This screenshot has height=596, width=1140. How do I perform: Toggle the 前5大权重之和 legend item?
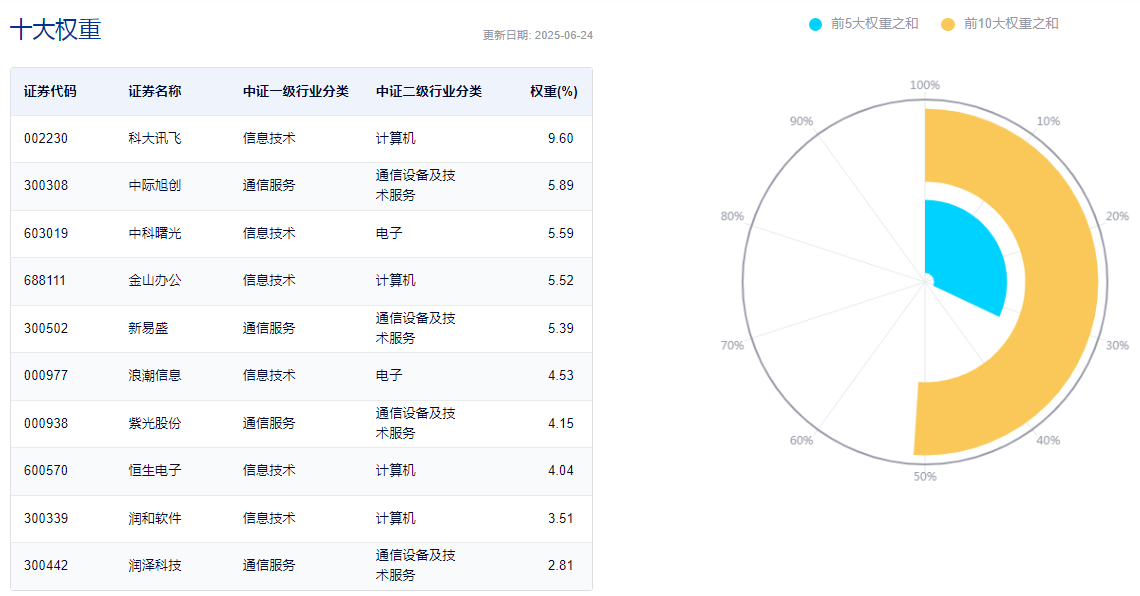click(864, 24)
